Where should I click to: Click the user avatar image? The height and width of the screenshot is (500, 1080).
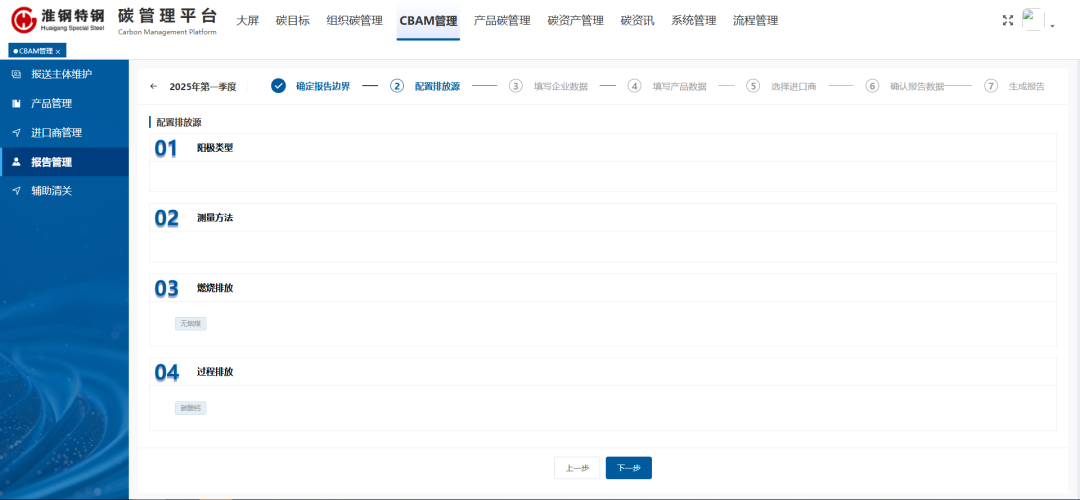(1032, 20)
